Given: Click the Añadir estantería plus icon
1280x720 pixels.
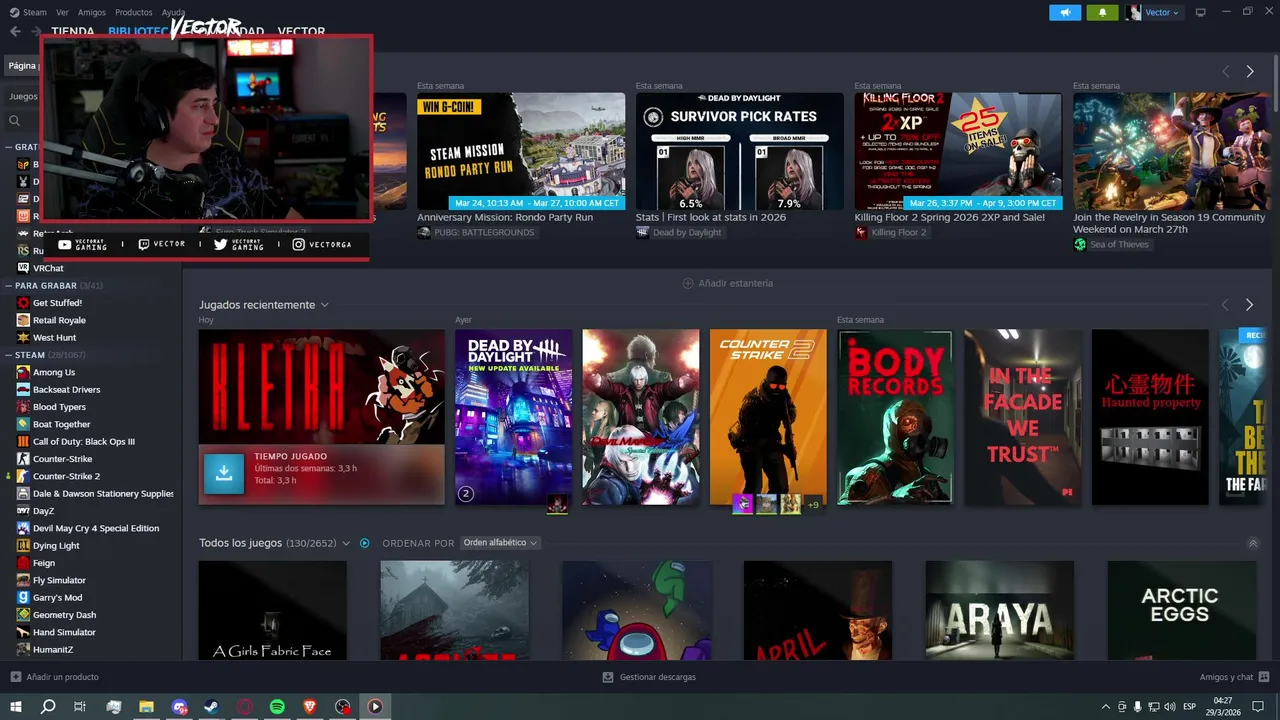Looking at the screenshot, I should coord(688,283).
